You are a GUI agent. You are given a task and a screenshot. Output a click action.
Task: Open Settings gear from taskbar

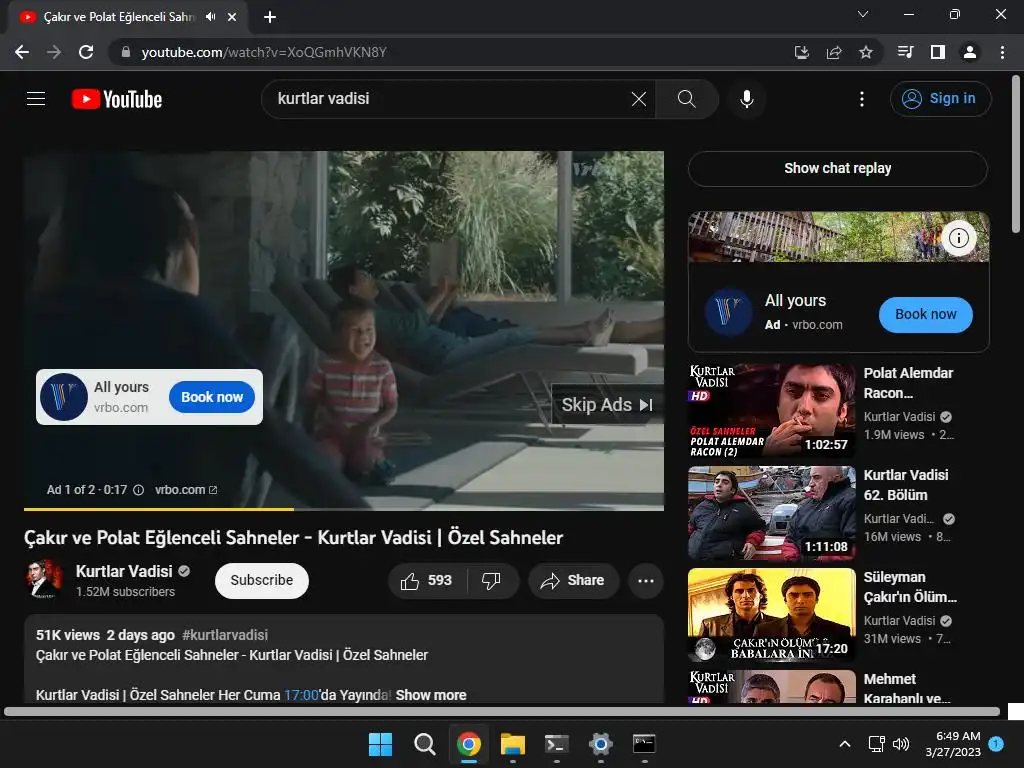[x=600, y=744]
